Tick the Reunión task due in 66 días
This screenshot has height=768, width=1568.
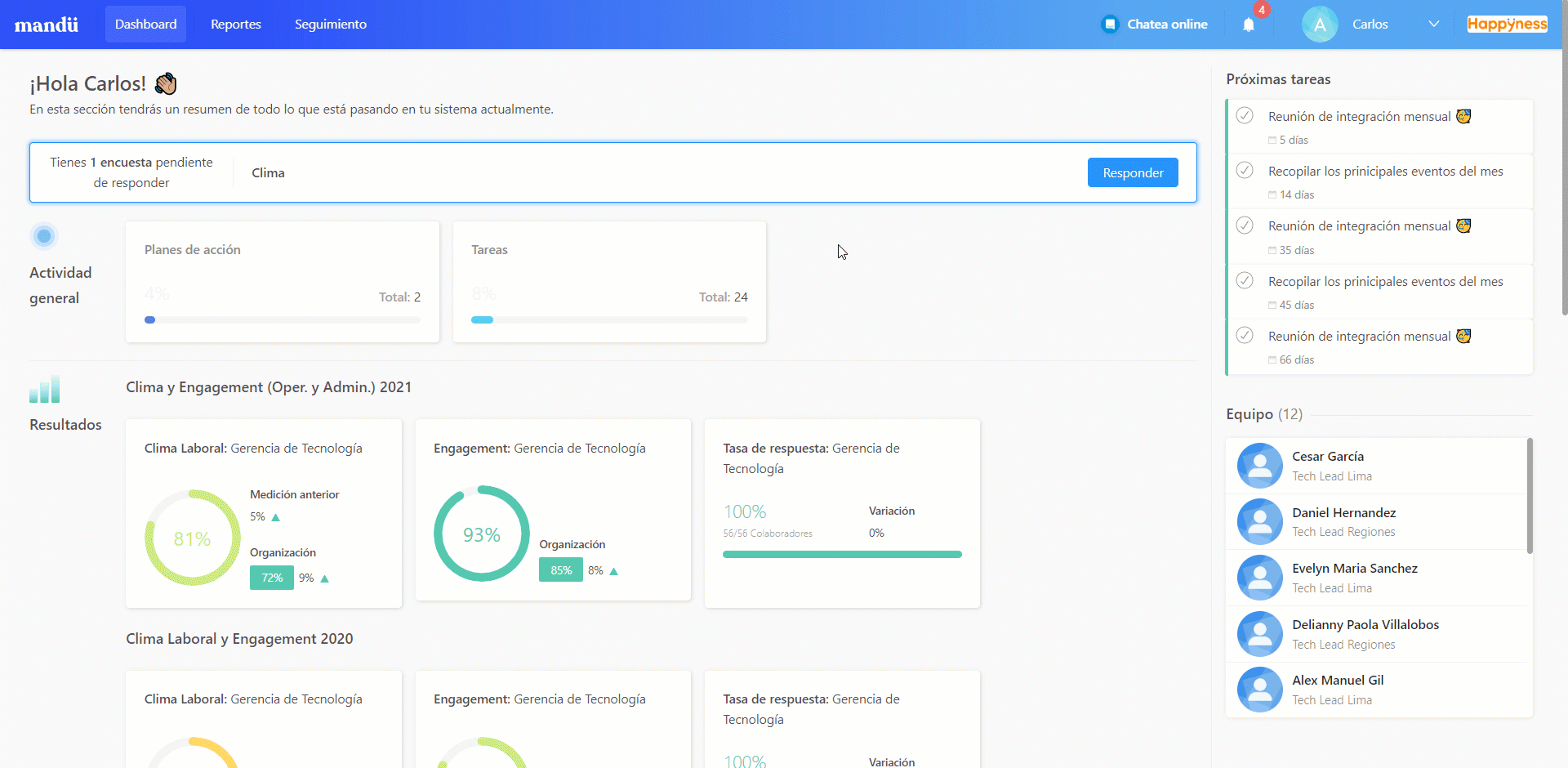coord(1245,335)
